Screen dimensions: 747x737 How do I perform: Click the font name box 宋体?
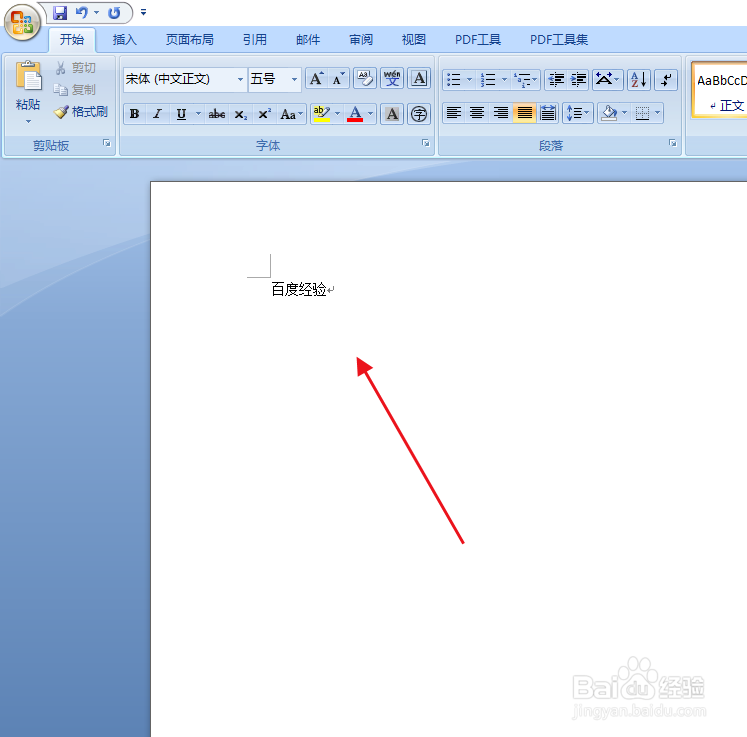coord(179,79)
